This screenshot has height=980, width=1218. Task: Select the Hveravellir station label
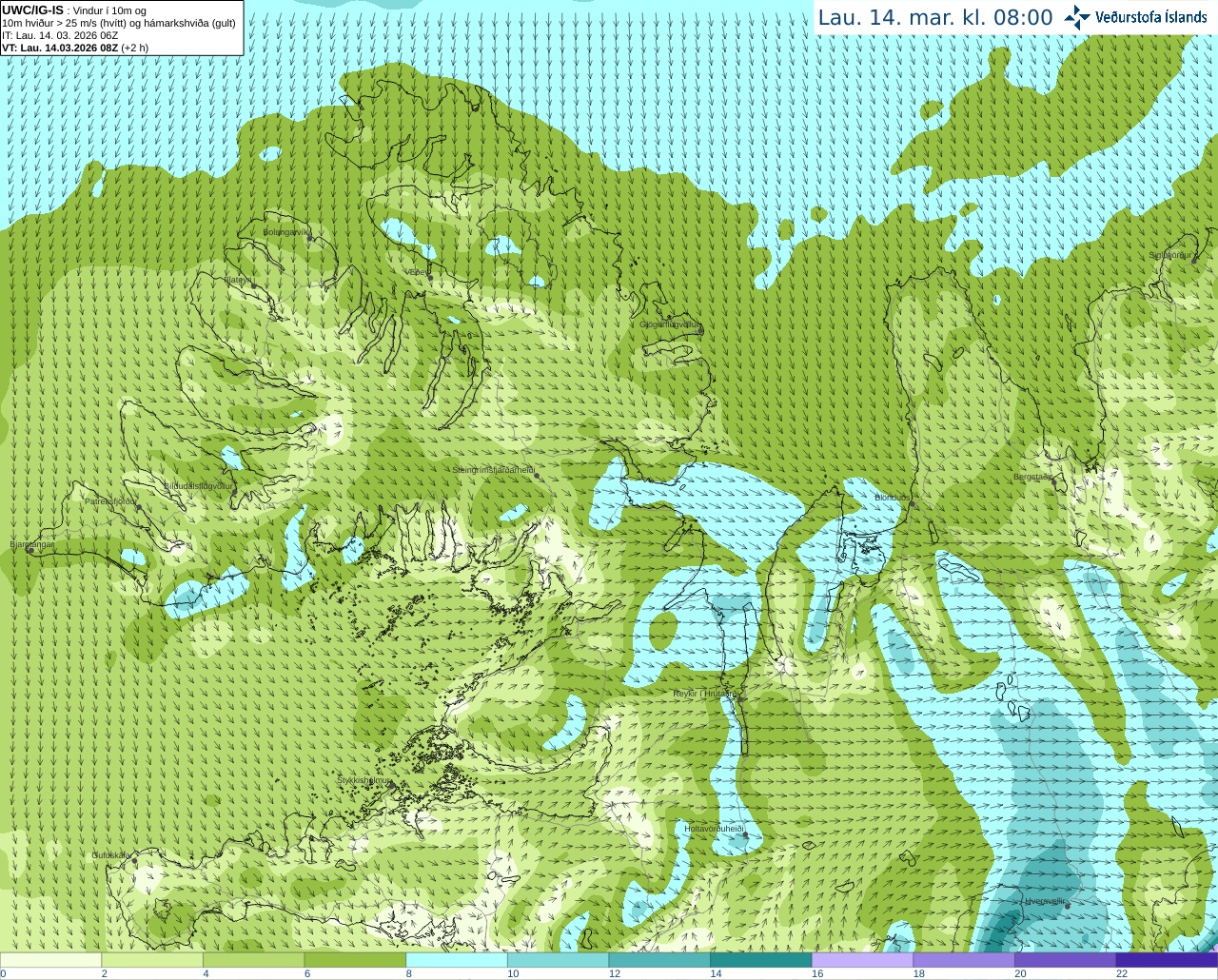click(x=1046, y=901)
